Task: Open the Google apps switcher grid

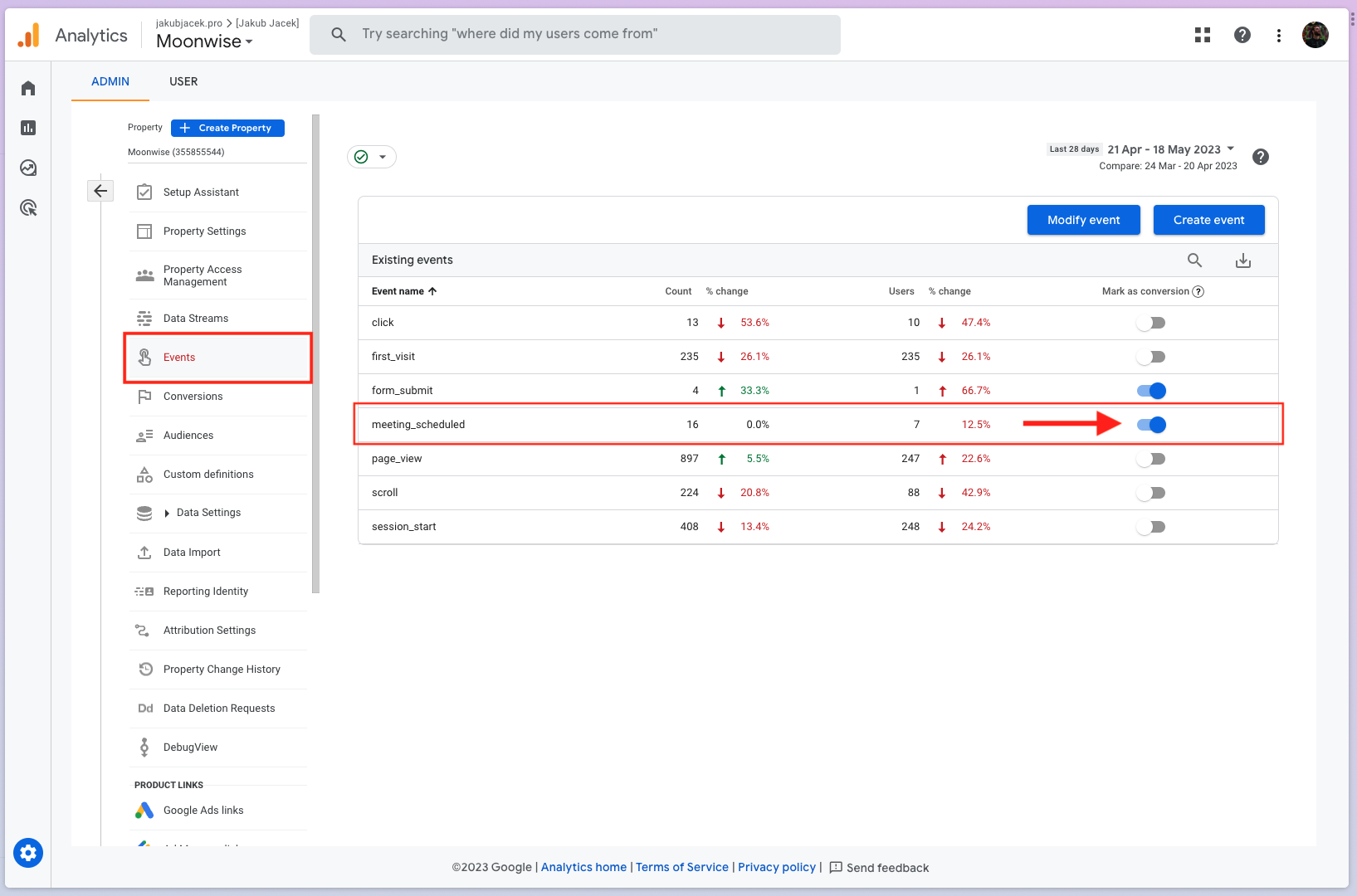Action: (x=1202, y=34)
